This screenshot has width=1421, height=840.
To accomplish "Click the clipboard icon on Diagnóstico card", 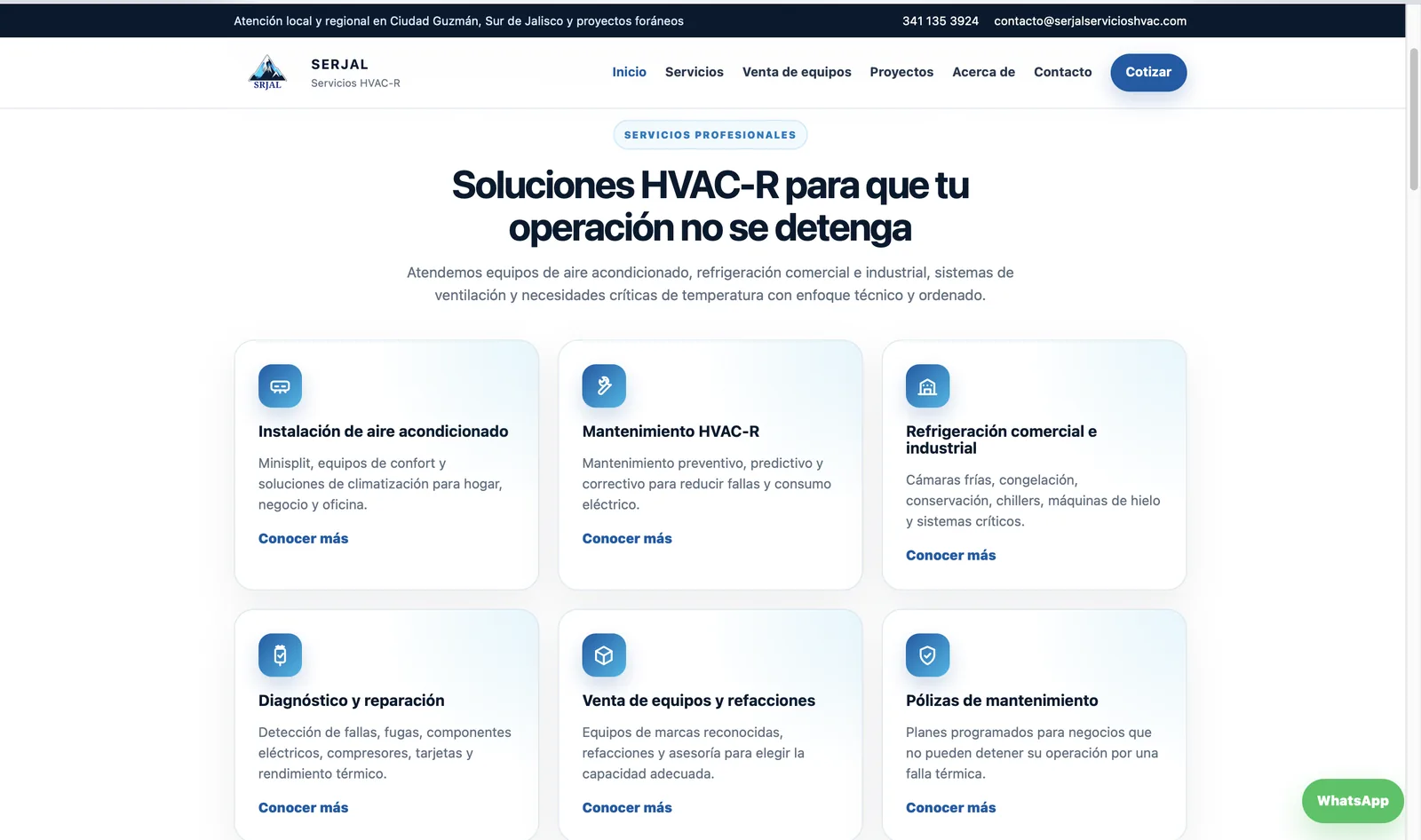I will click(280, 655).
